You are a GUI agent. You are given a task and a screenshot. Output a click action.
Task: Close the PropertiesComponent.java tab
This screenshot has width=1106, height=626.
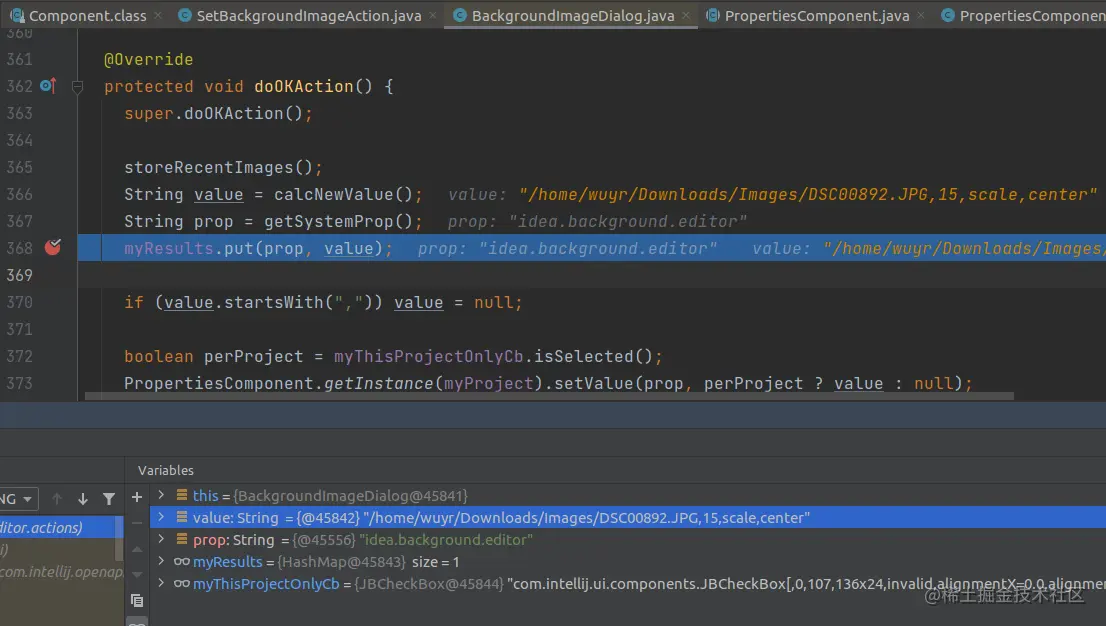[920, 15]
